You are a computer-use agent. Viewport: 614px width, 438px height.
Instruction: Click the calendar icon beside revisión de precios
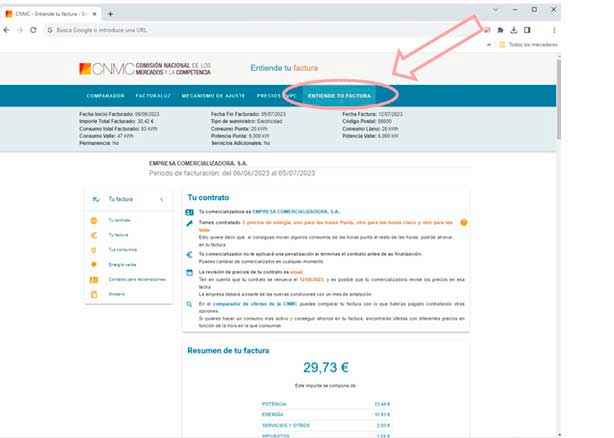[x=190, y=272]
